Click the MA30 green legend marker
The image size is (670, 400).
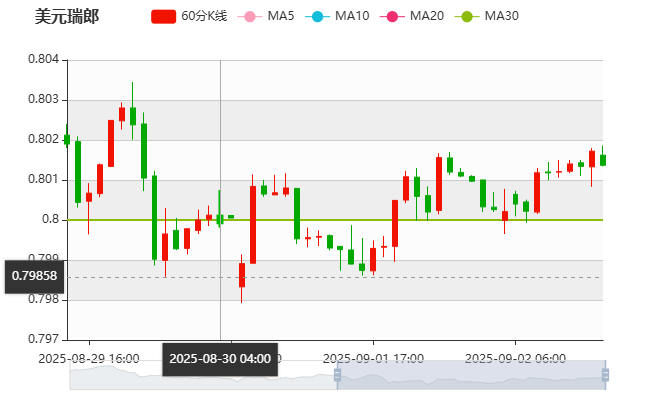click(467, 17)
